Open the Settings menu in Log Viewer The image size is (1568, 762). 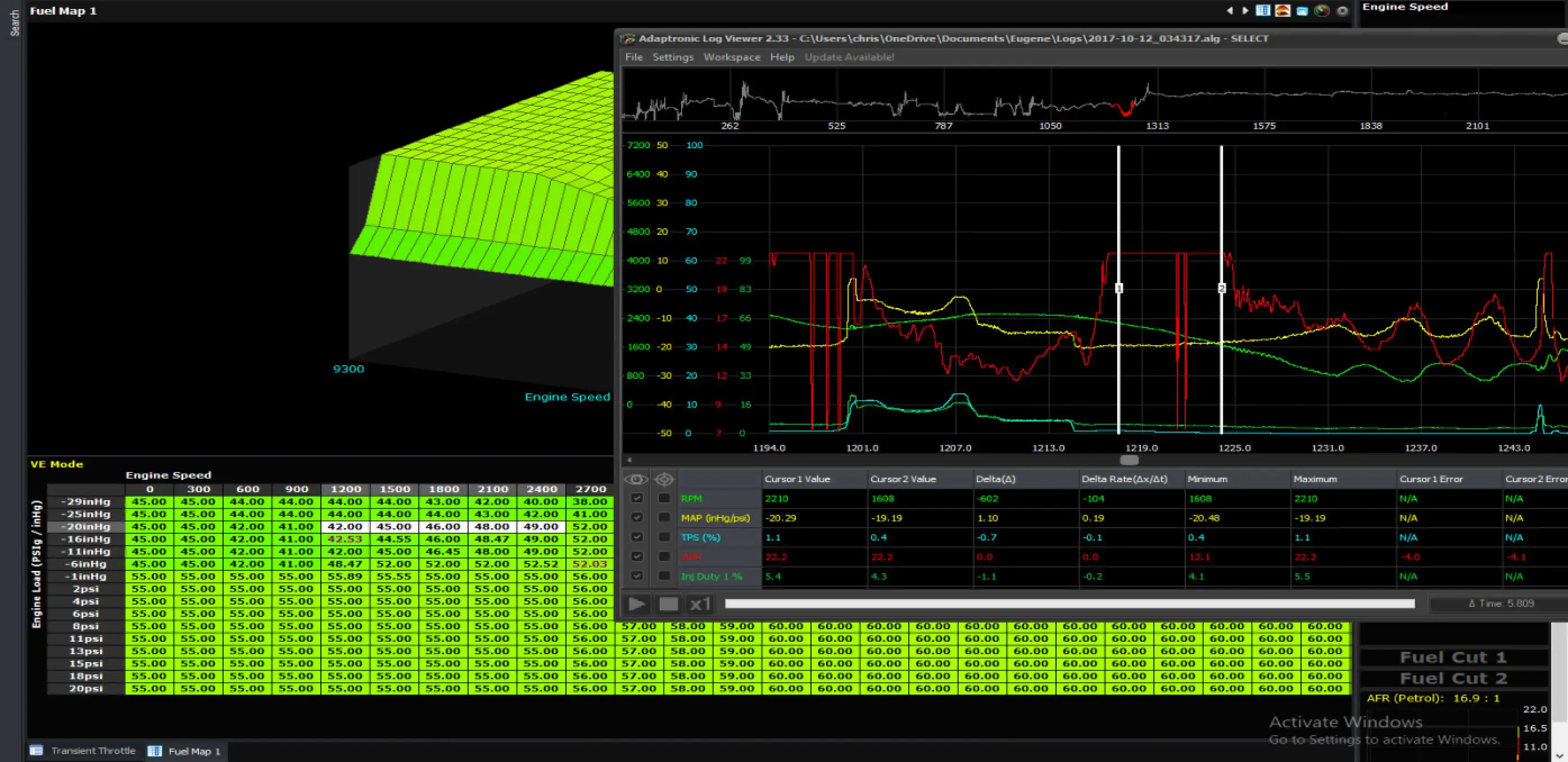coord(673,57)
